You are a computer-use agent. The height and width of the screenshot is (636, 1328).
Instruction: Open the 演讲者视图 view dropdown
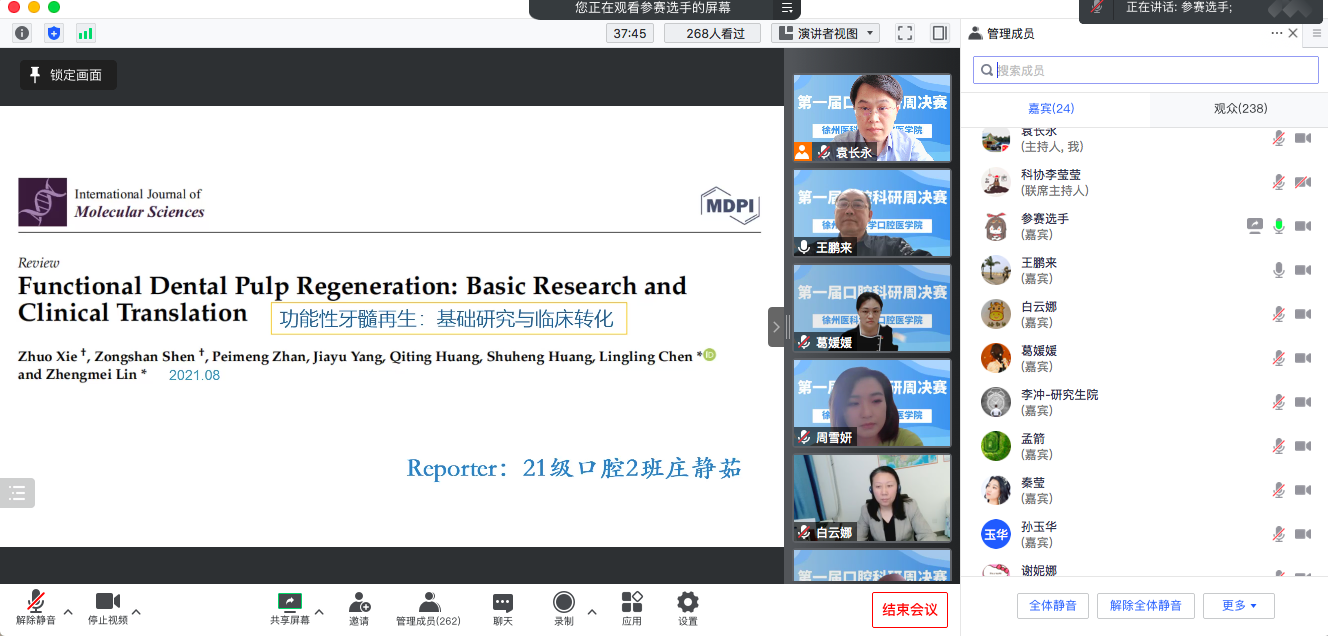tap(825, 33)
